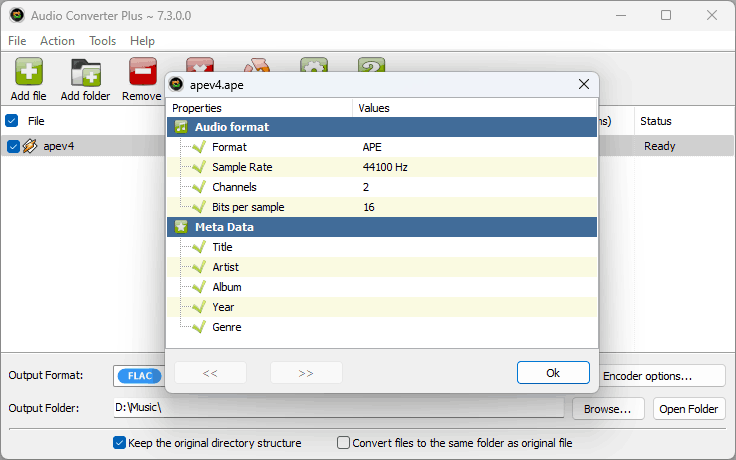
Task: Click the checkmark icon beside Bits per sample
Action: 199,207
